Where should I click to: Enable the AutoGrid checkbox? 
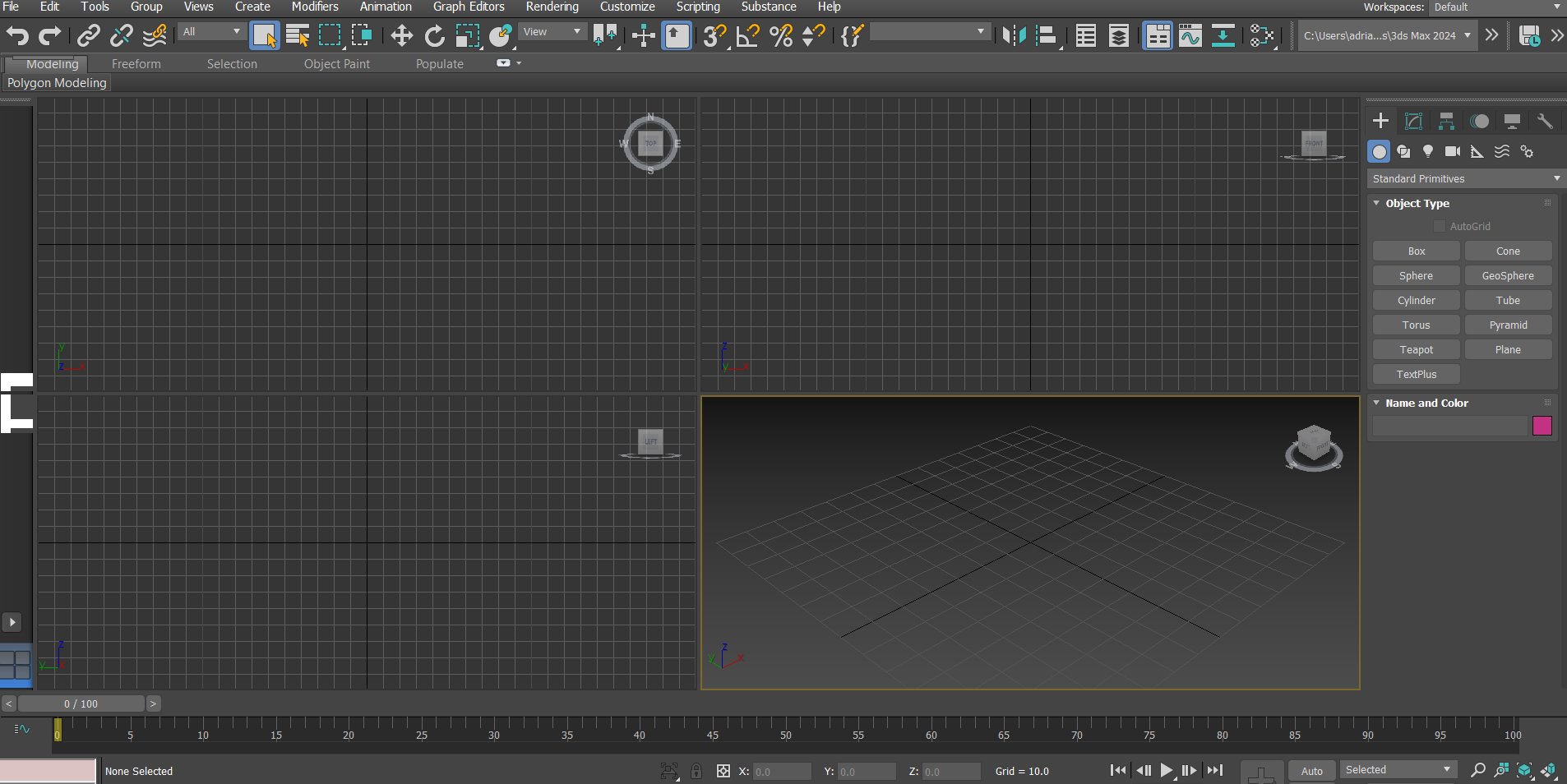click(1439, 226)
